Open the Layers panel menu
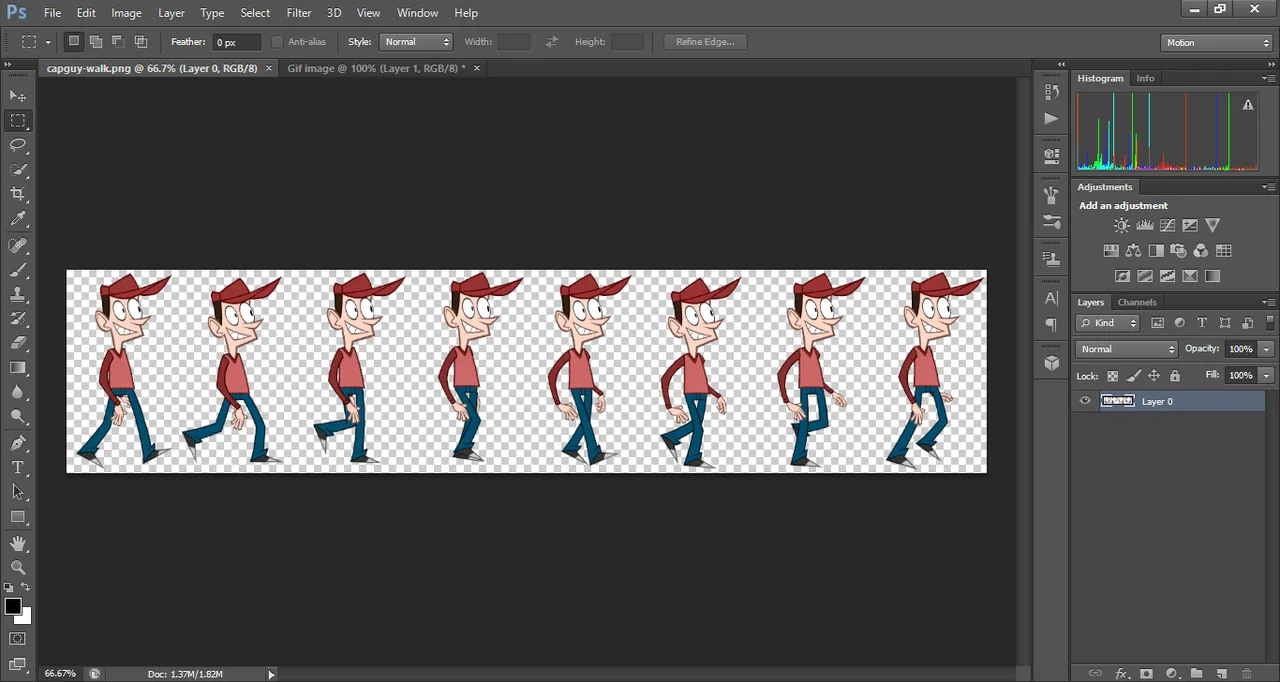1280x682 pixels. [x=1268, y=302]
